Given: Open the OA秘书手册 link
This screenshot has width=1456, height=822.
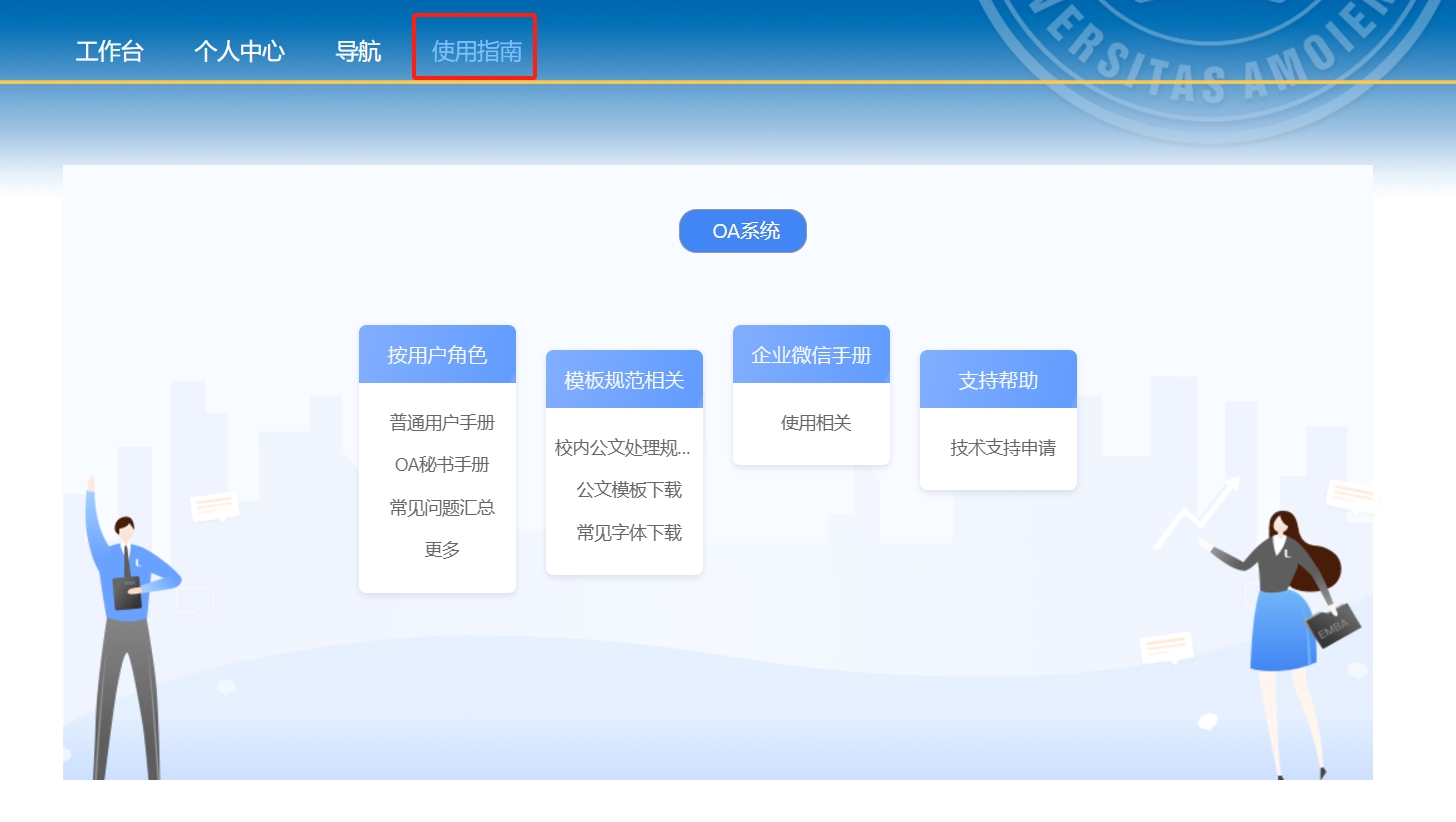Looking at the screenshot, I should [442, 465].
